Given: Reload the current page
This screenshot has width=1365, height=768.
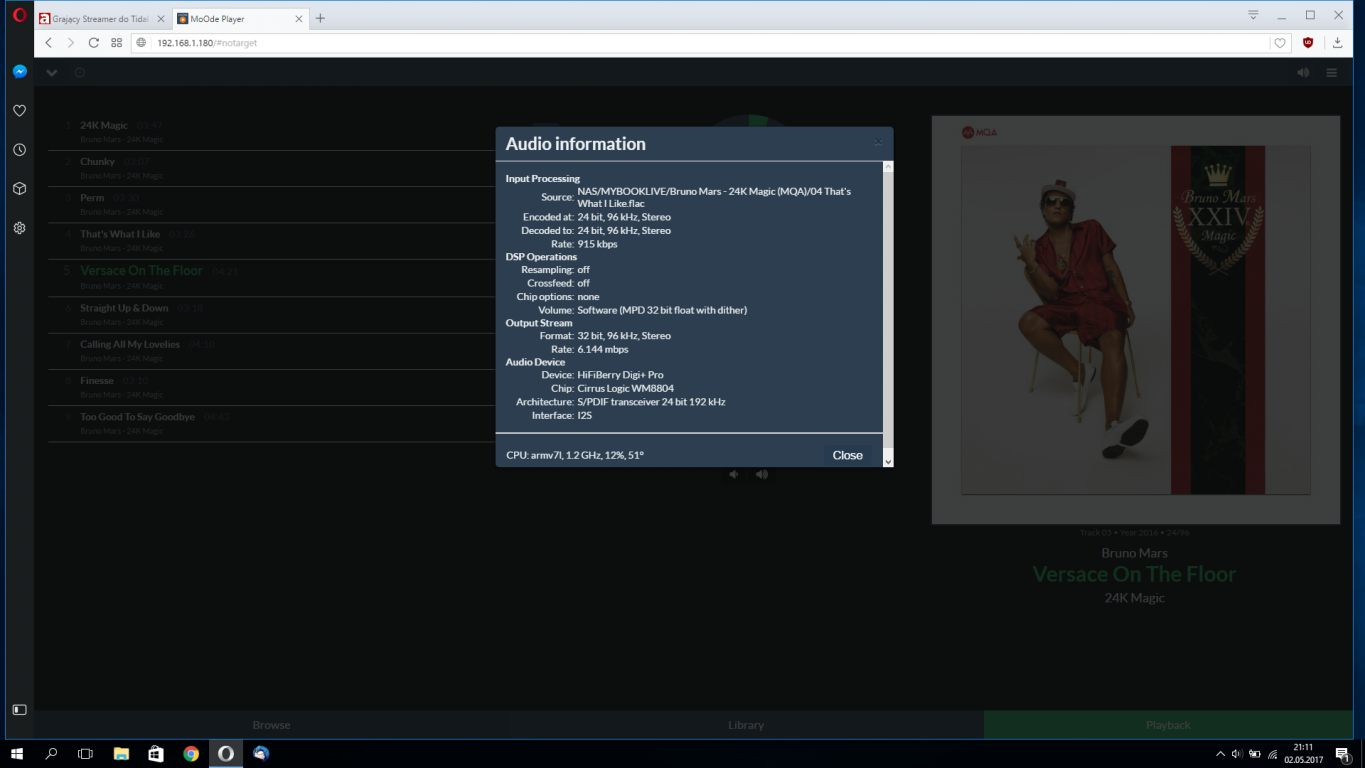Looking at the screenshot, I should pyautogui.click(x=93, y=43).
